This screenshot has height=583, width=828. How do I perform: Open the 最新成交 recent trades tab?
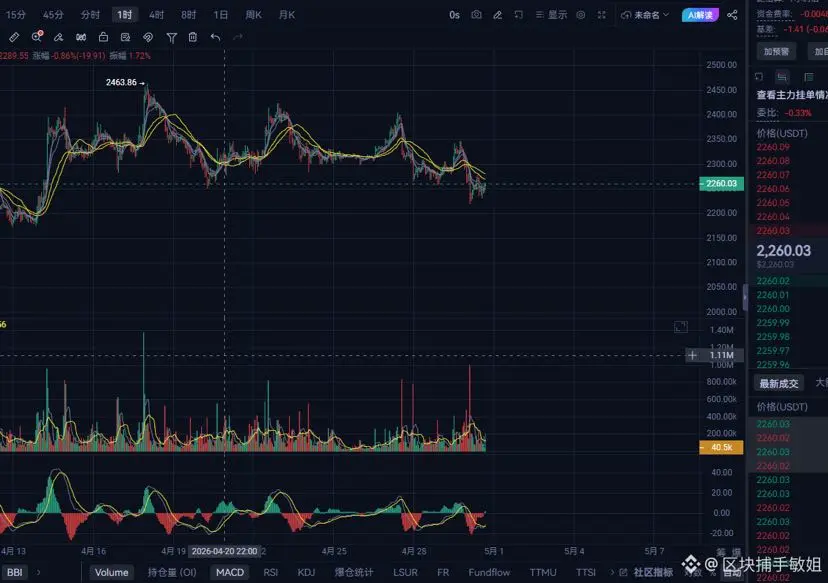click(x=778, y=384)
